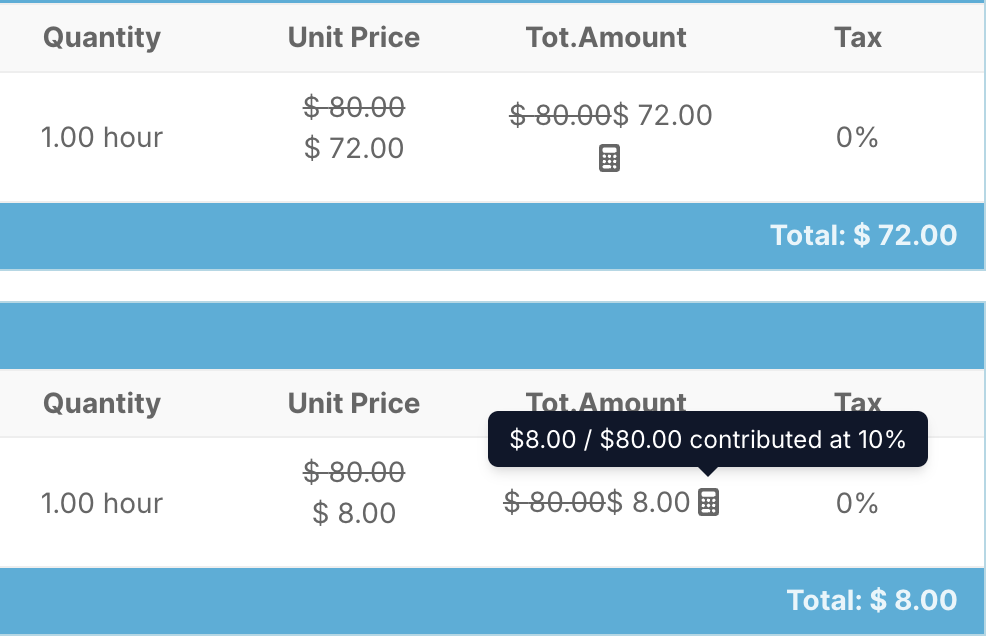Click Quantity header in the $8.00 table
This screenshot has width=986, height=636.
click(102, 403)
